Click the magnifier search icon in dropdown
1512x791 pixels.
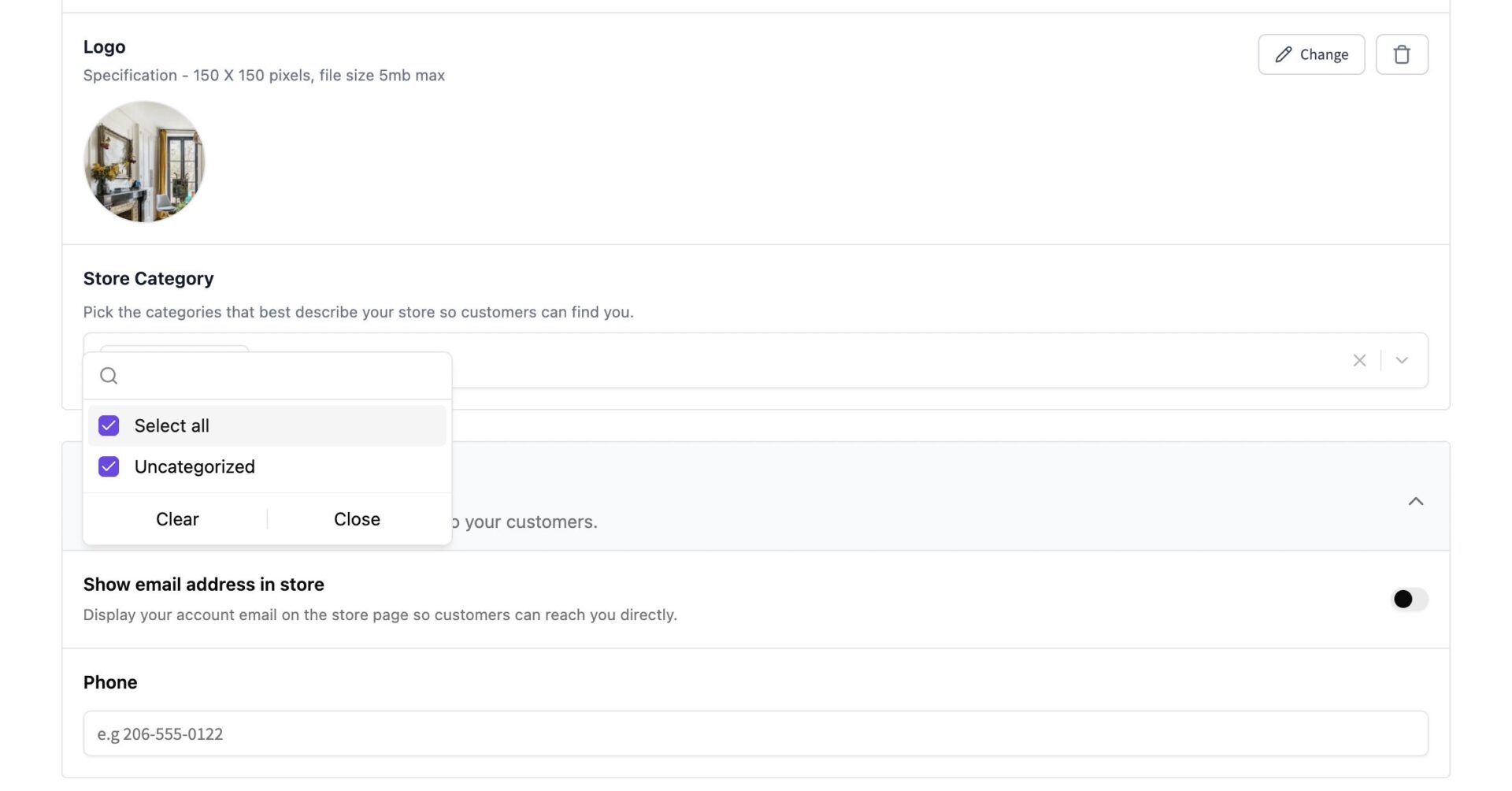click(109, 376)
